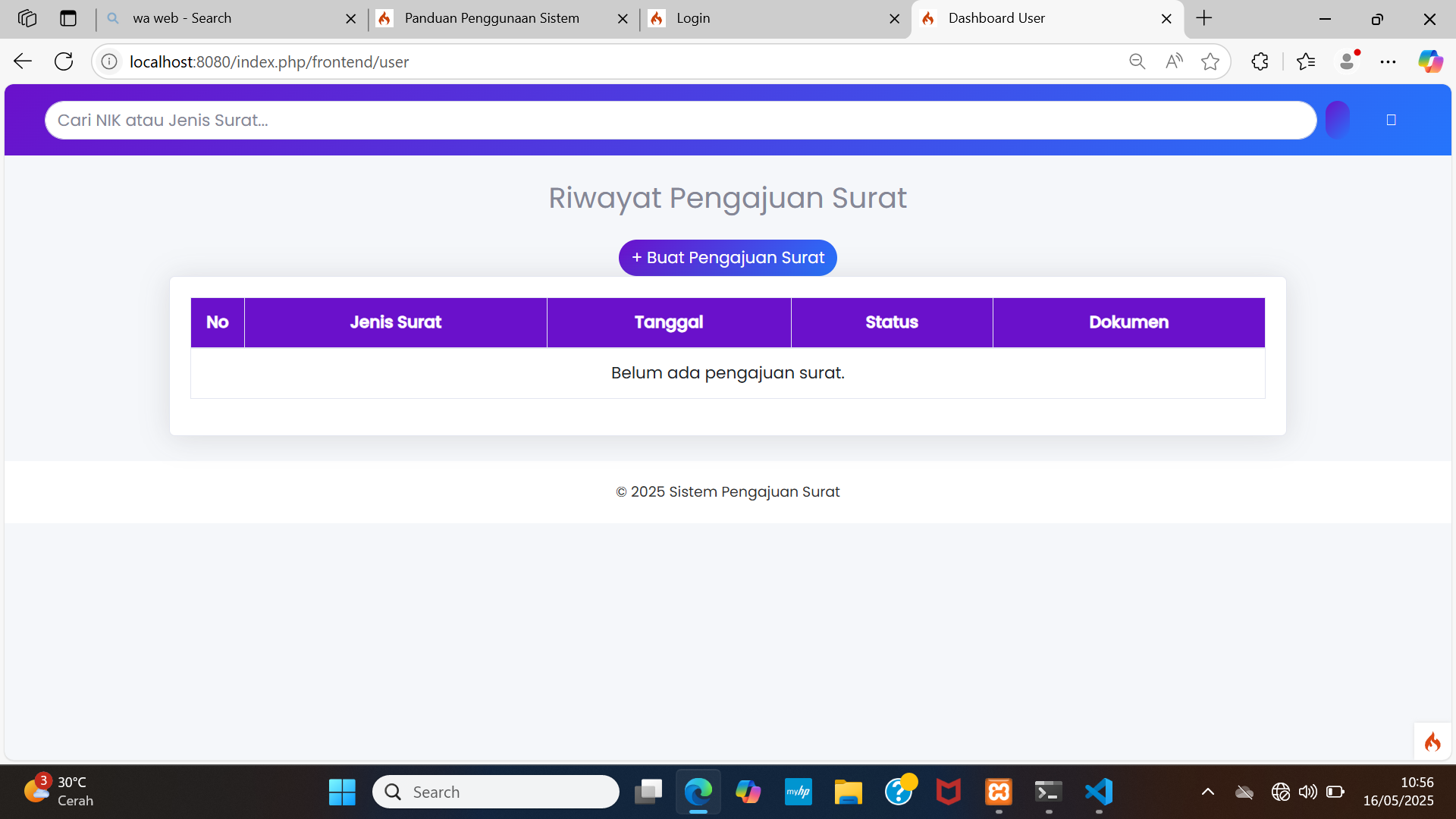
Task: Switch to the Panduan Penggunaan Sistem tab
Action: (491, 18)
